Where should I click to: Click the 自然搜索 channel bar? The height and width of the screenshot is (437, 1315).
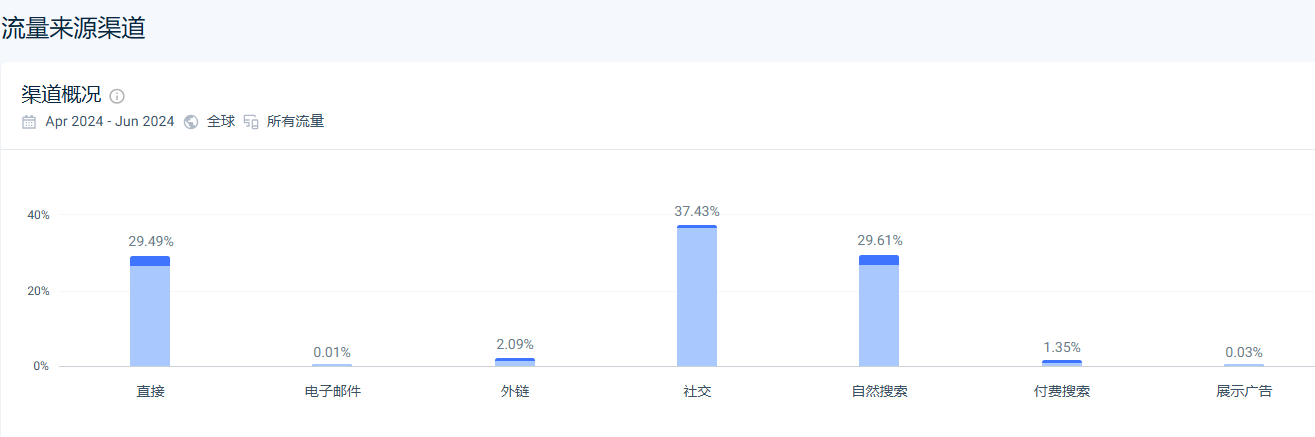point(879,317)
